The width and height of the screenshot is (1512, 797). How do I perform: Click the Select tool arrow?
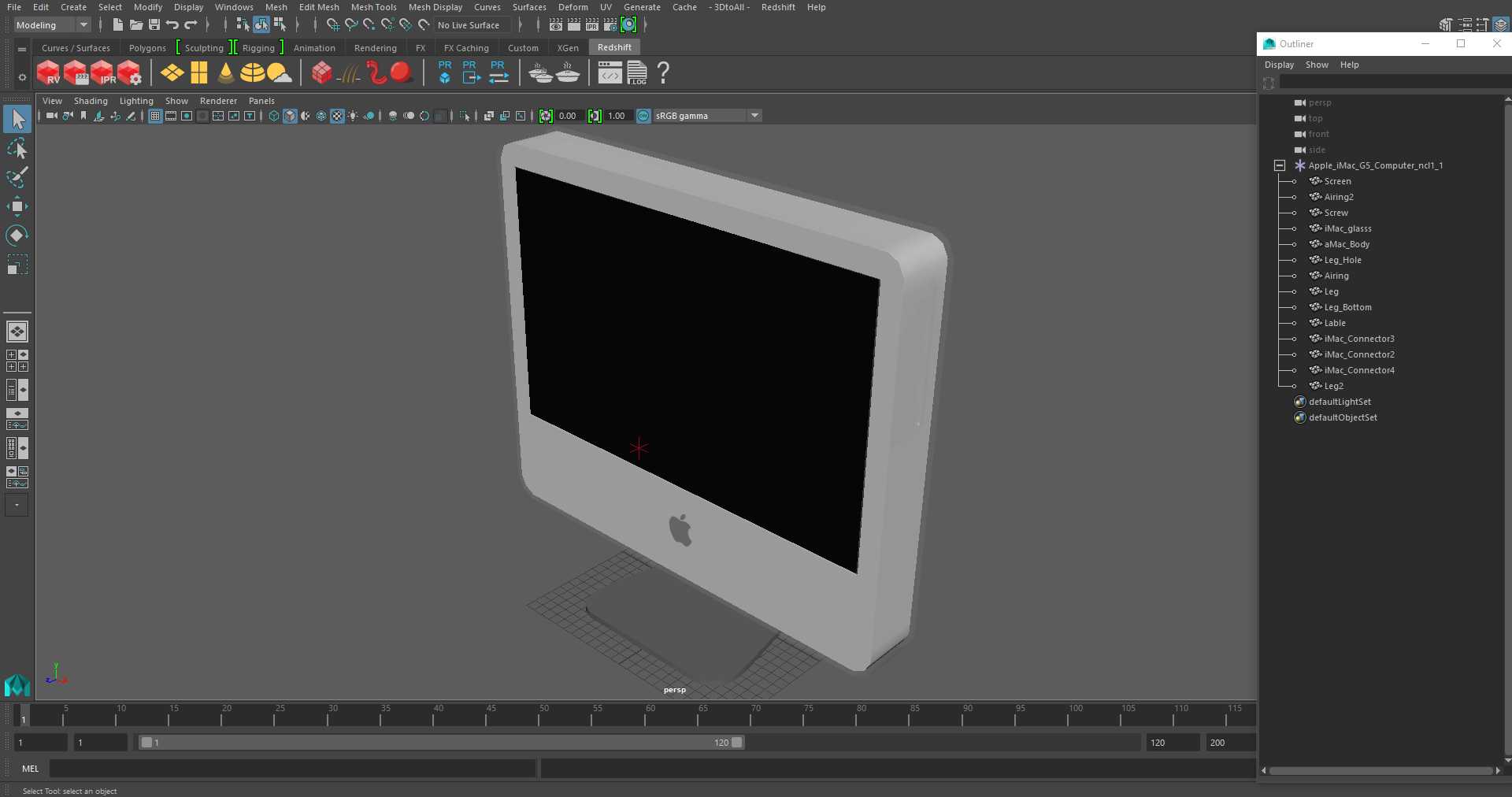pyautogui.click(x=17, y=119)
